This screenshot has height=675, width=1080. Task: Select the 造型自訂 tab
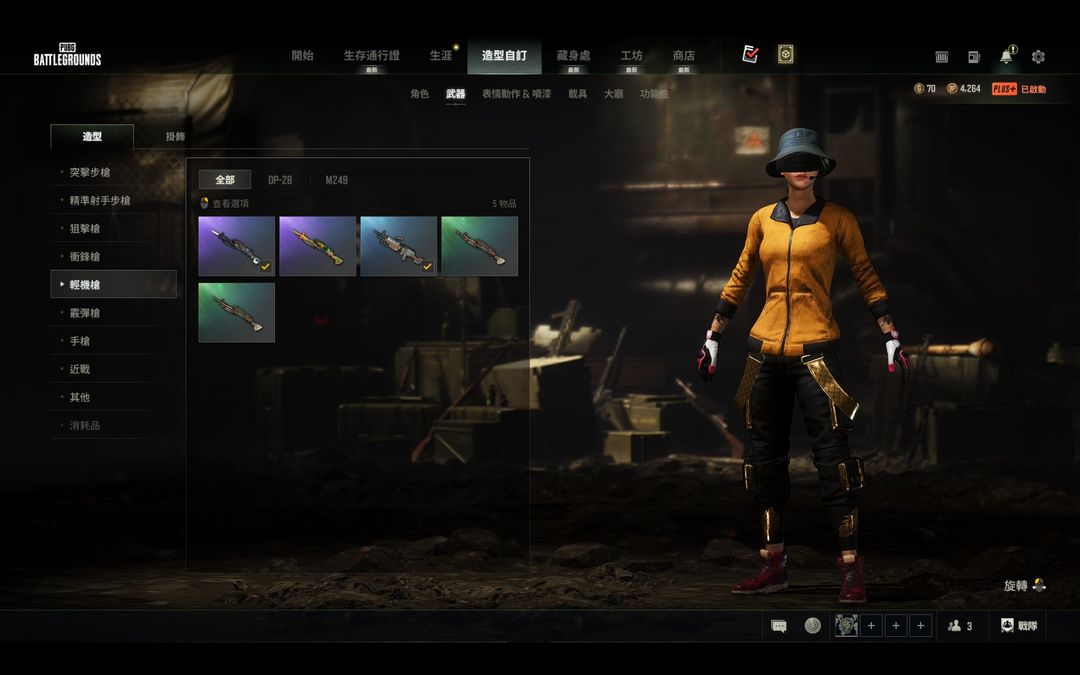pyautogui.click(x=504, y=56)
